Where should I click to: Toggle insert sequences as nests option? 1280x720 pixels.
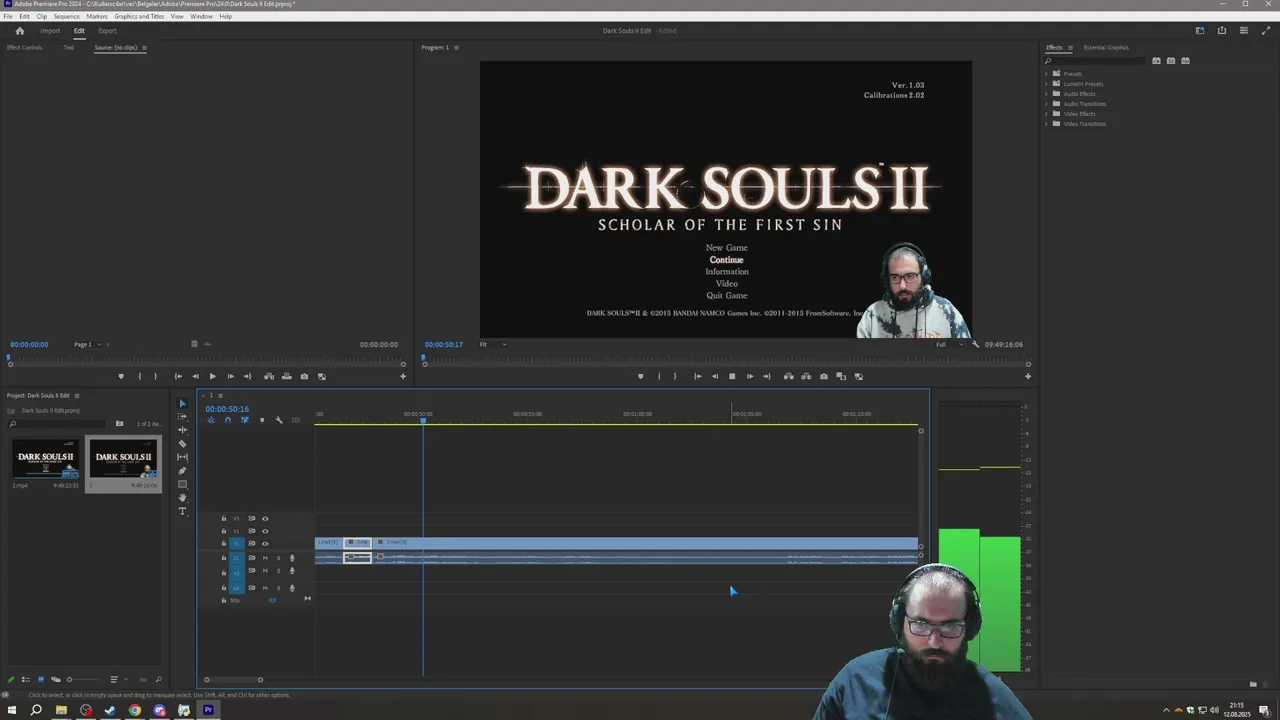pos(211,420)
